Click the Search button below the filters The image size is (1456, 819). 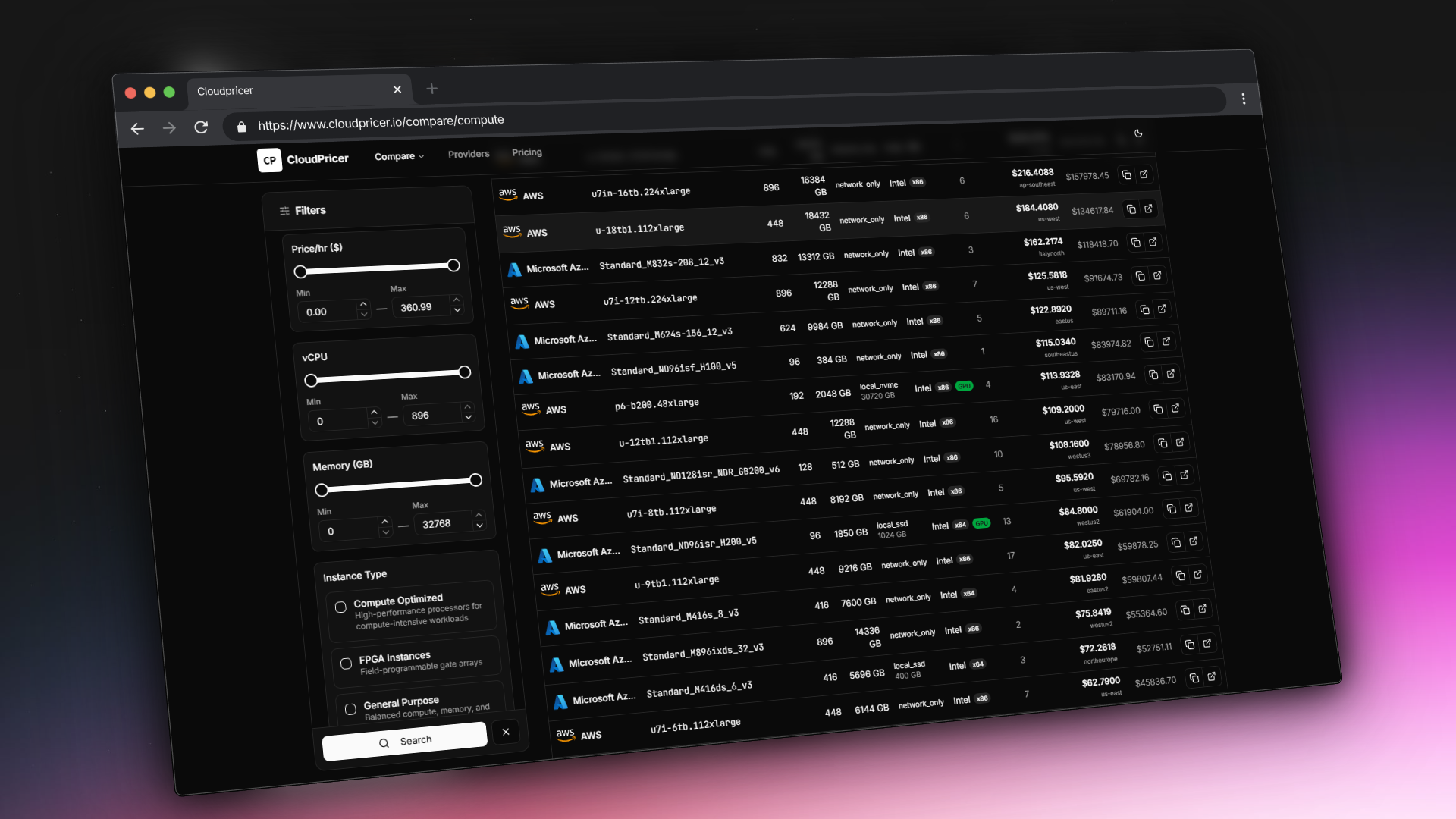click(x=405, y=741)
